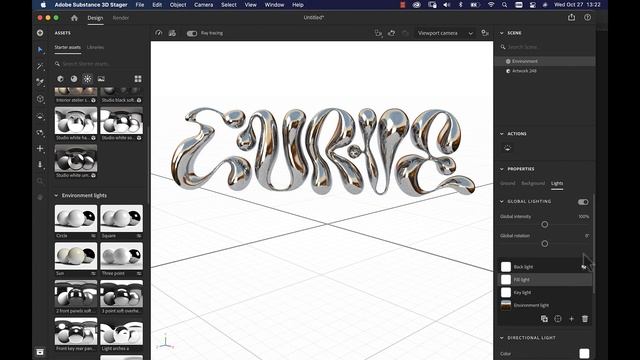640x360 pixels.
Task: Open the Viewport camera dropdown
Action: point(445,33)
